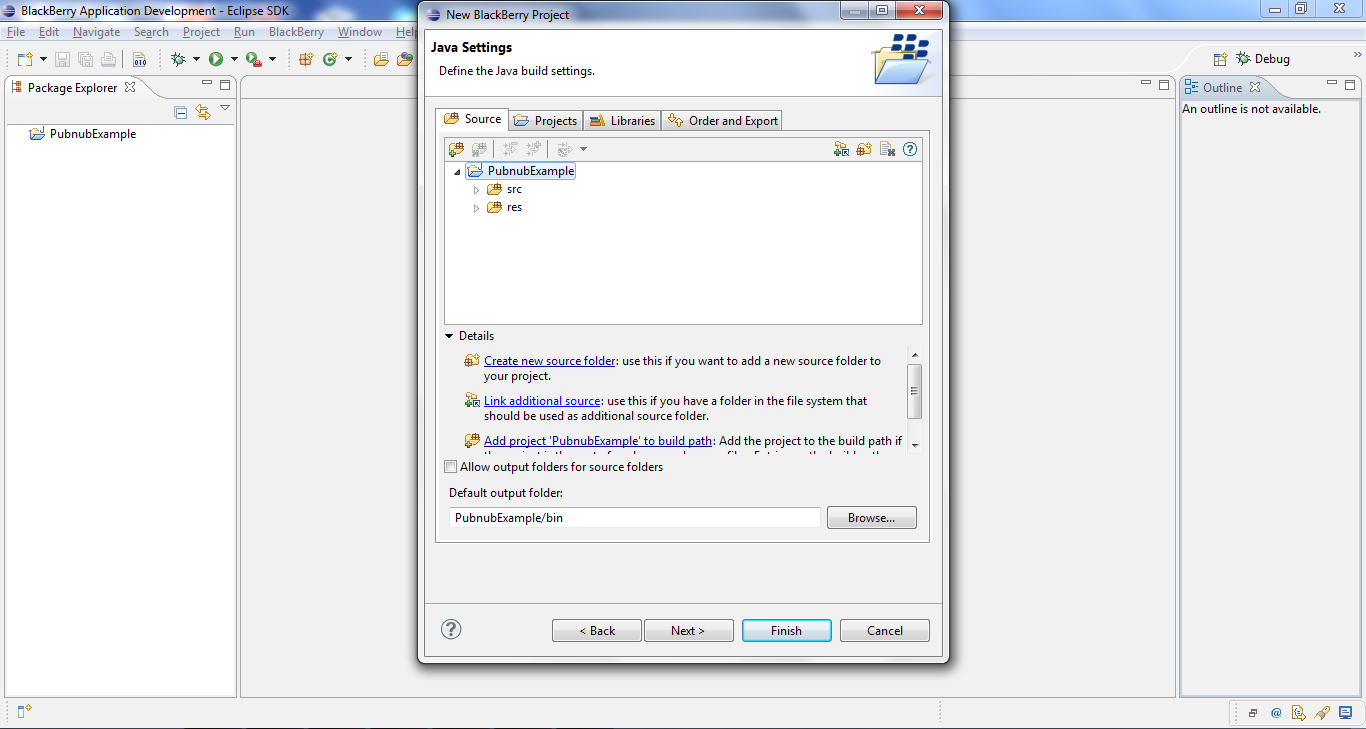Open the BlackBerry menu

(296, 32)
